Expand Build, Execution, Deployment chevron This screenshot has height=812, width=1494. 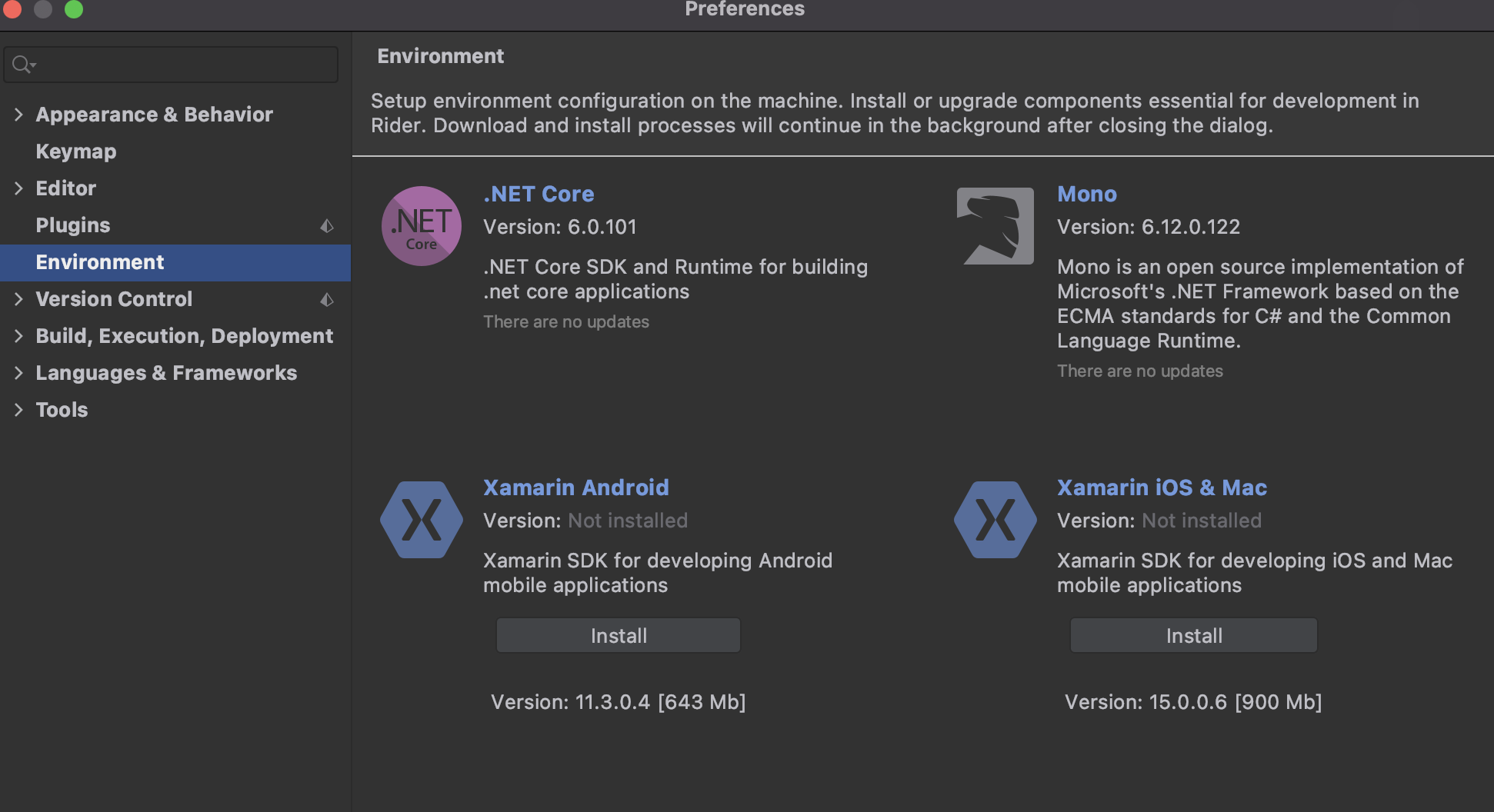18,336
